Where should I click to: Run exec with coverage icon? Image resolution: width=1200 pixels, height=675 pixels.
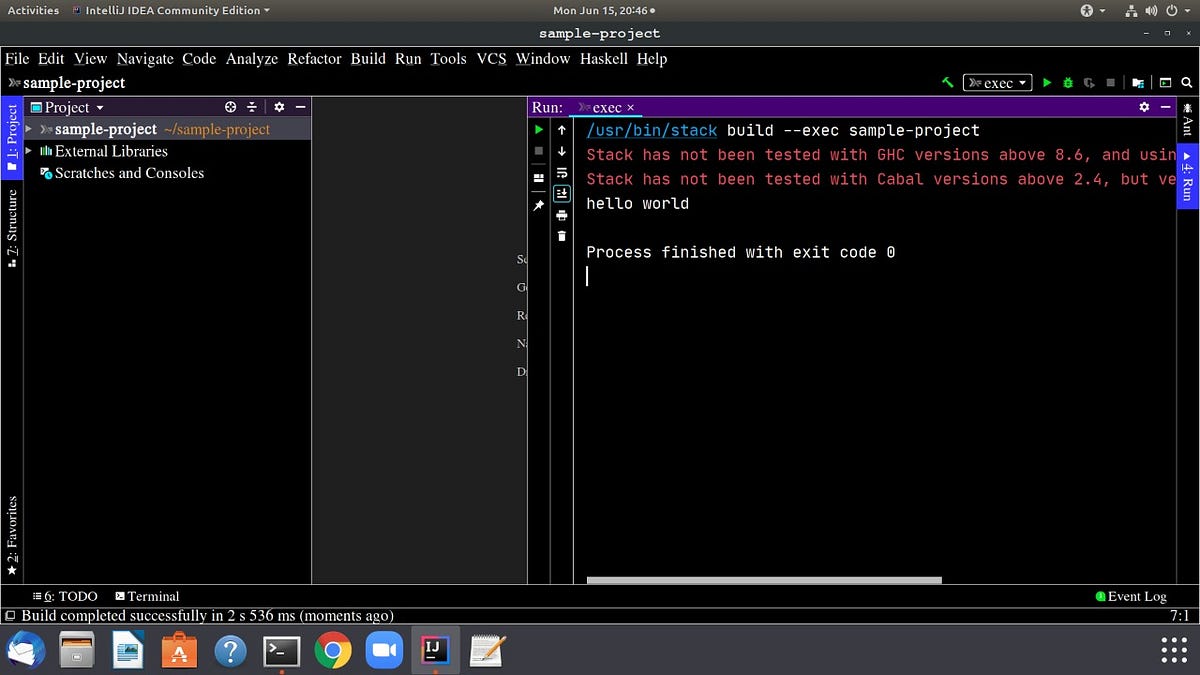point(1090,82)
